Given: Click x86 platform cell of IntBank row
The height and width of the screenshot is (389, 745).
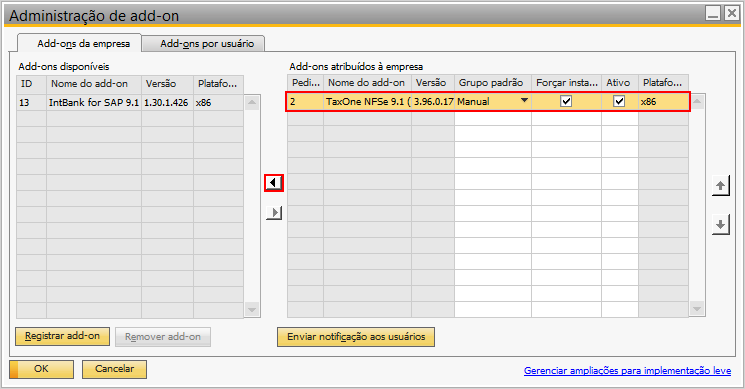Looking at the screenshot, I should [x=219, y=103].
